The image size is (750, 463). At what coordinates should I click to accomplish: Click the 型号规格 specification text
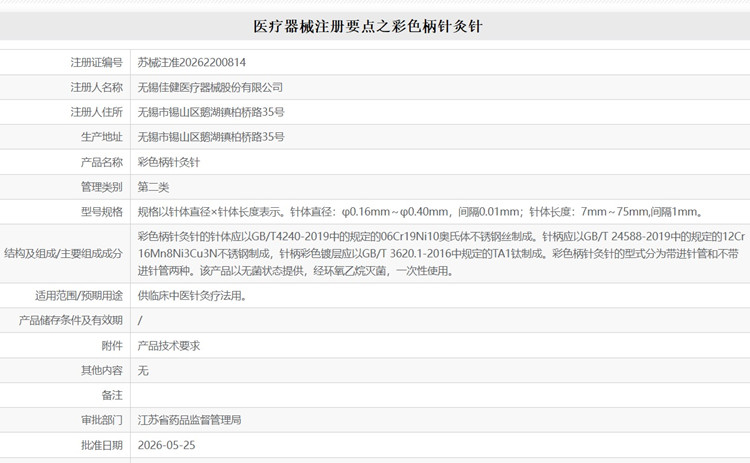point(421,212)
